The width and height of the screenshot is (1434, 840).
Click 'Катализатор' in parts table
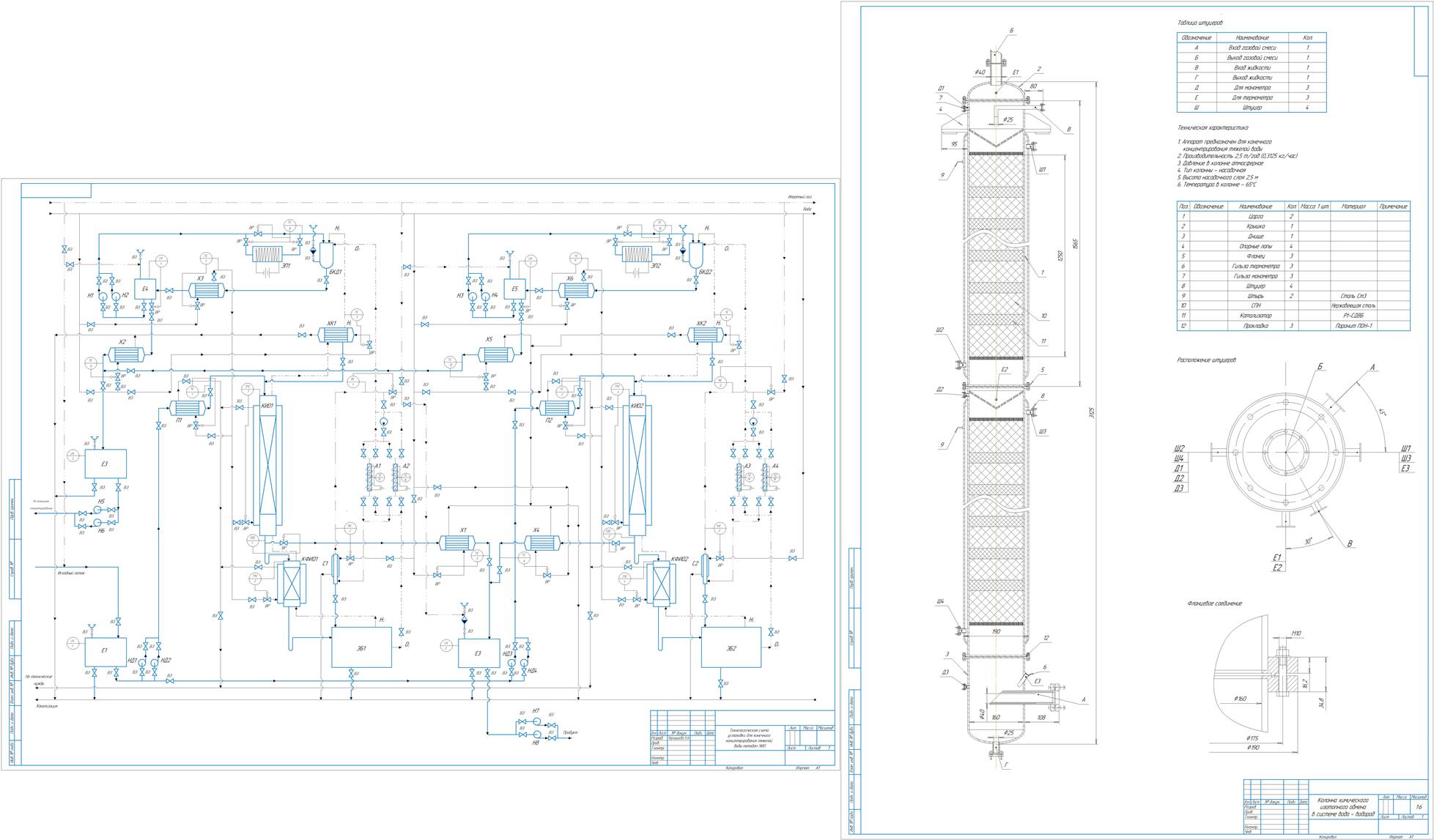pyautogui.click(x=1255, y=316)
